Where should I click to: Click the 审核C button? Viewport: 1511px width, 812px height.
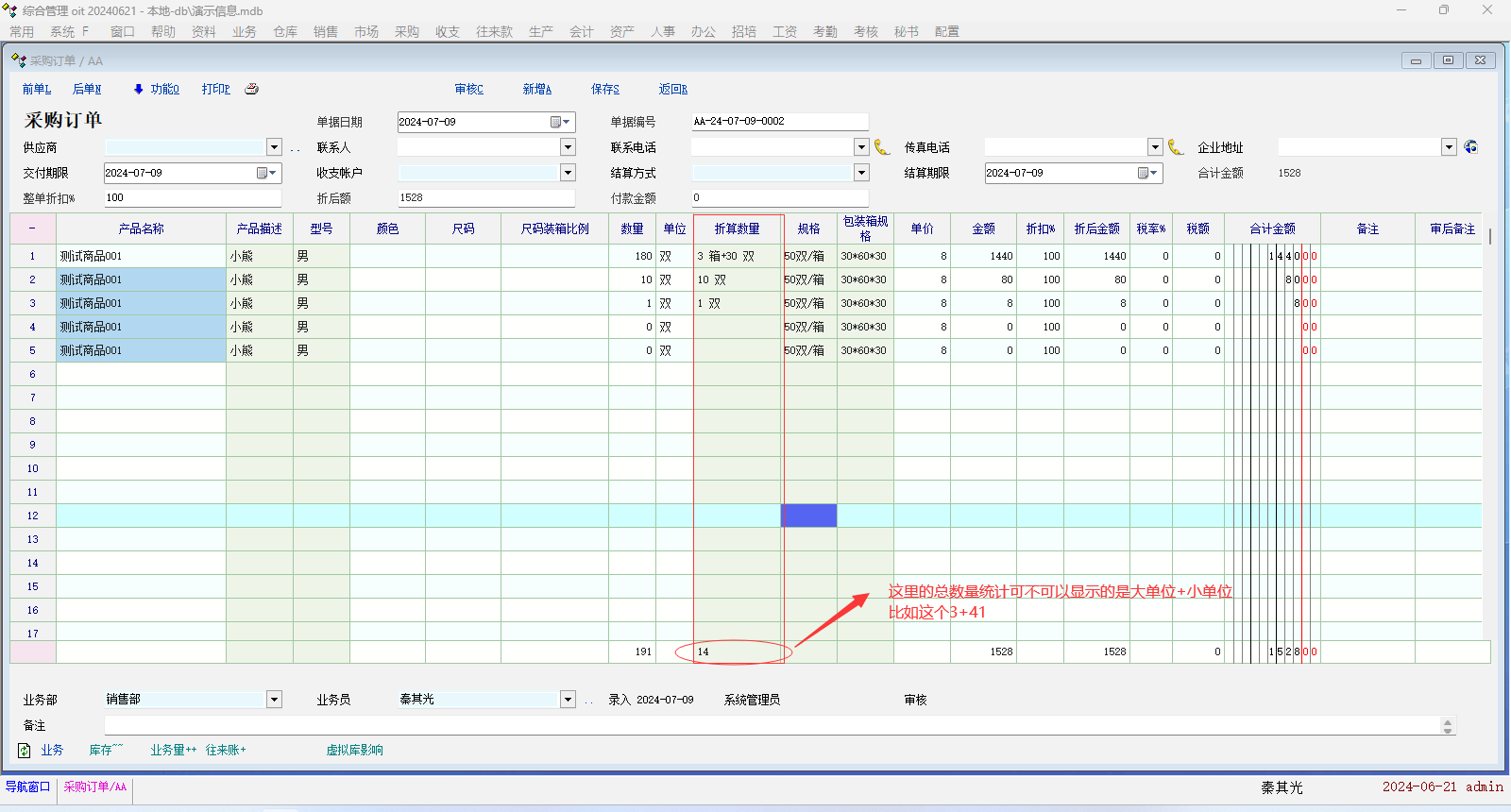[x=468, y=89]
